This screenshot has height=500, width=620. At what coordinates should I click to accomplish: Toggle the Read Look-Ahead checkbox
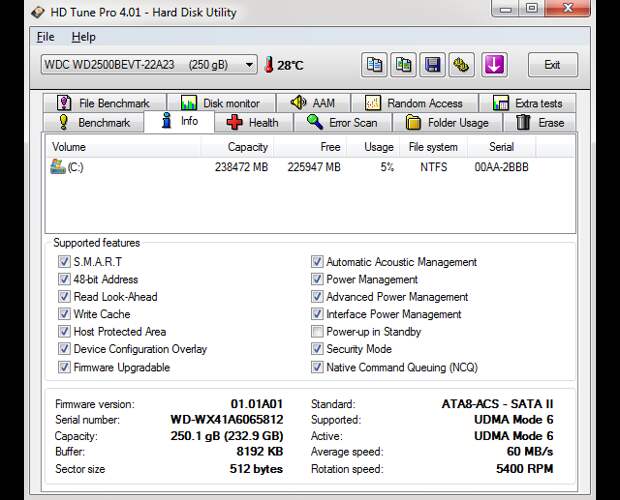pos(64,296)
